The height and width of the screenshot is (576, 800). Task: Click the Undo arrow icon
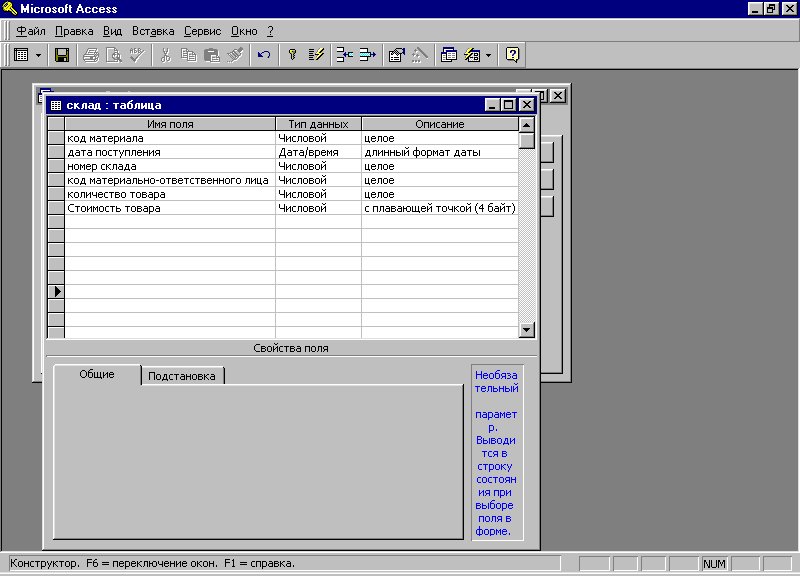pos(264,55)
